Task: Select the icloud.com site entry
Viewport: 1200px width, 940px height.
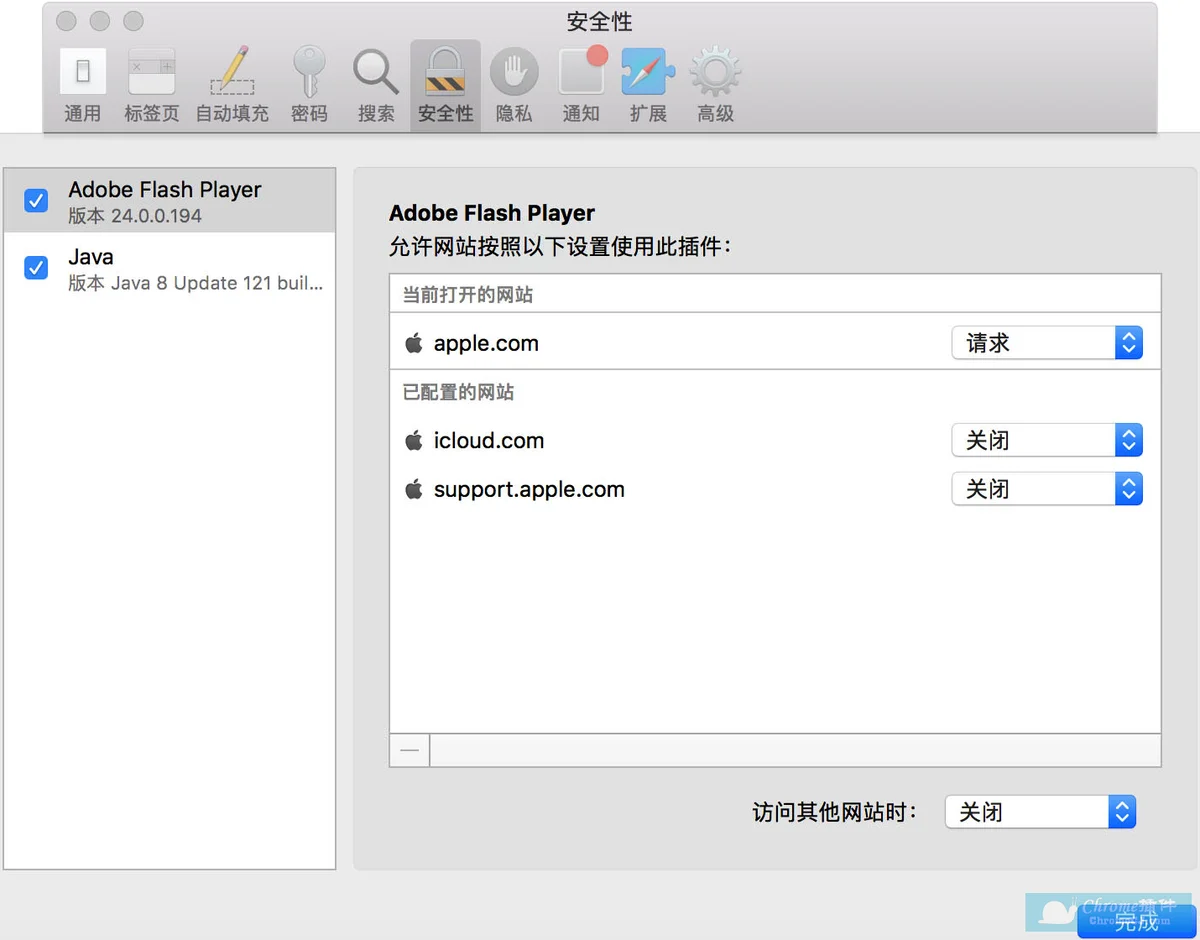Action: [x=775, y=440]
